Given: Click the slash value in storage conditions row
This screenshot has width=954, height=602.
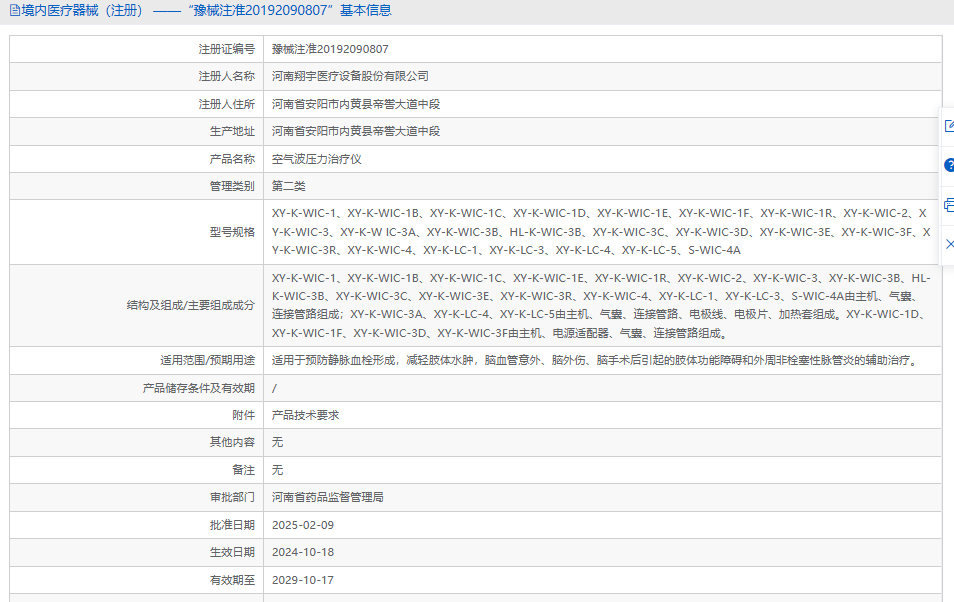Looking at the screenshot, I should coord(274,388).
